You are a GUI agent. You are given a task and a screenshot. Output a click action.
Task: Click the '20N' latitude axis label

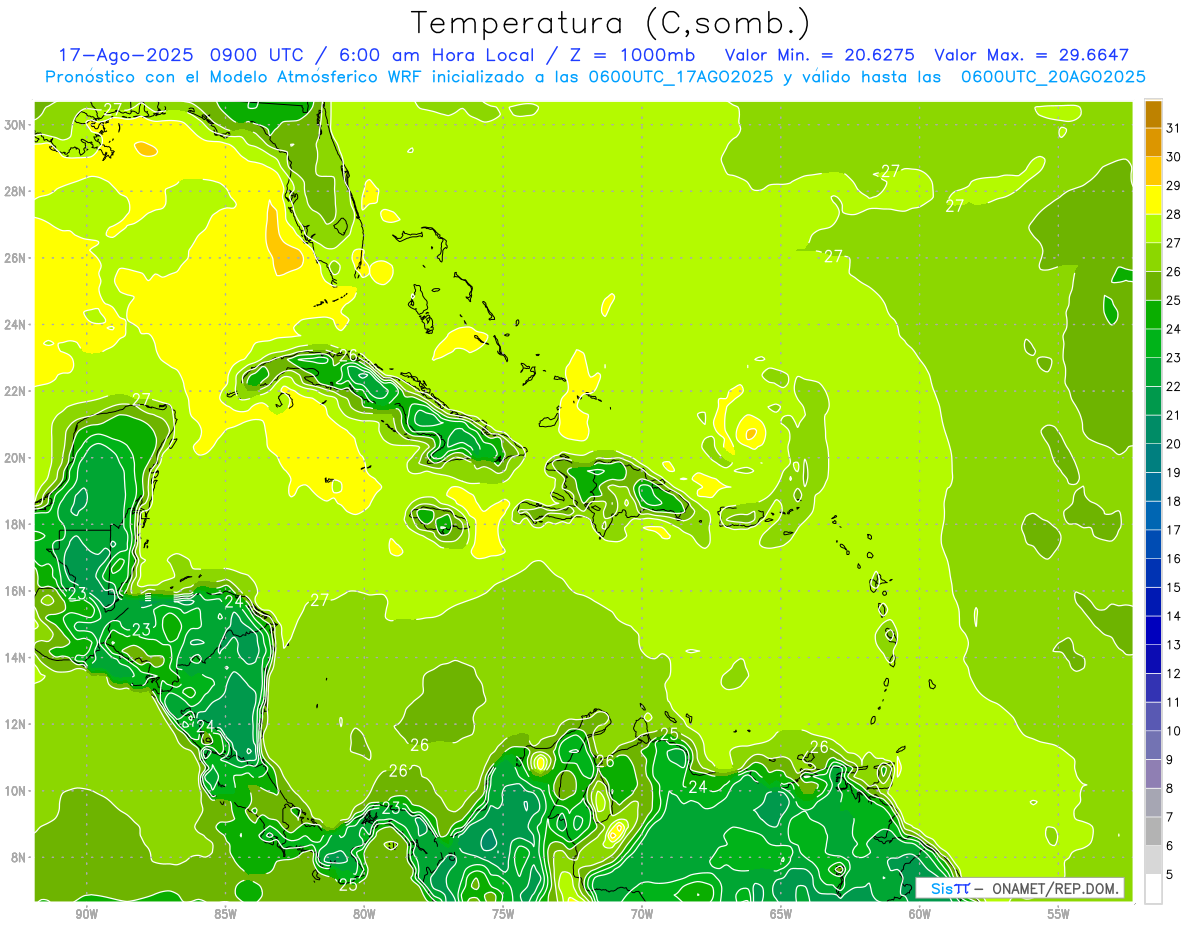pos(16,458)
